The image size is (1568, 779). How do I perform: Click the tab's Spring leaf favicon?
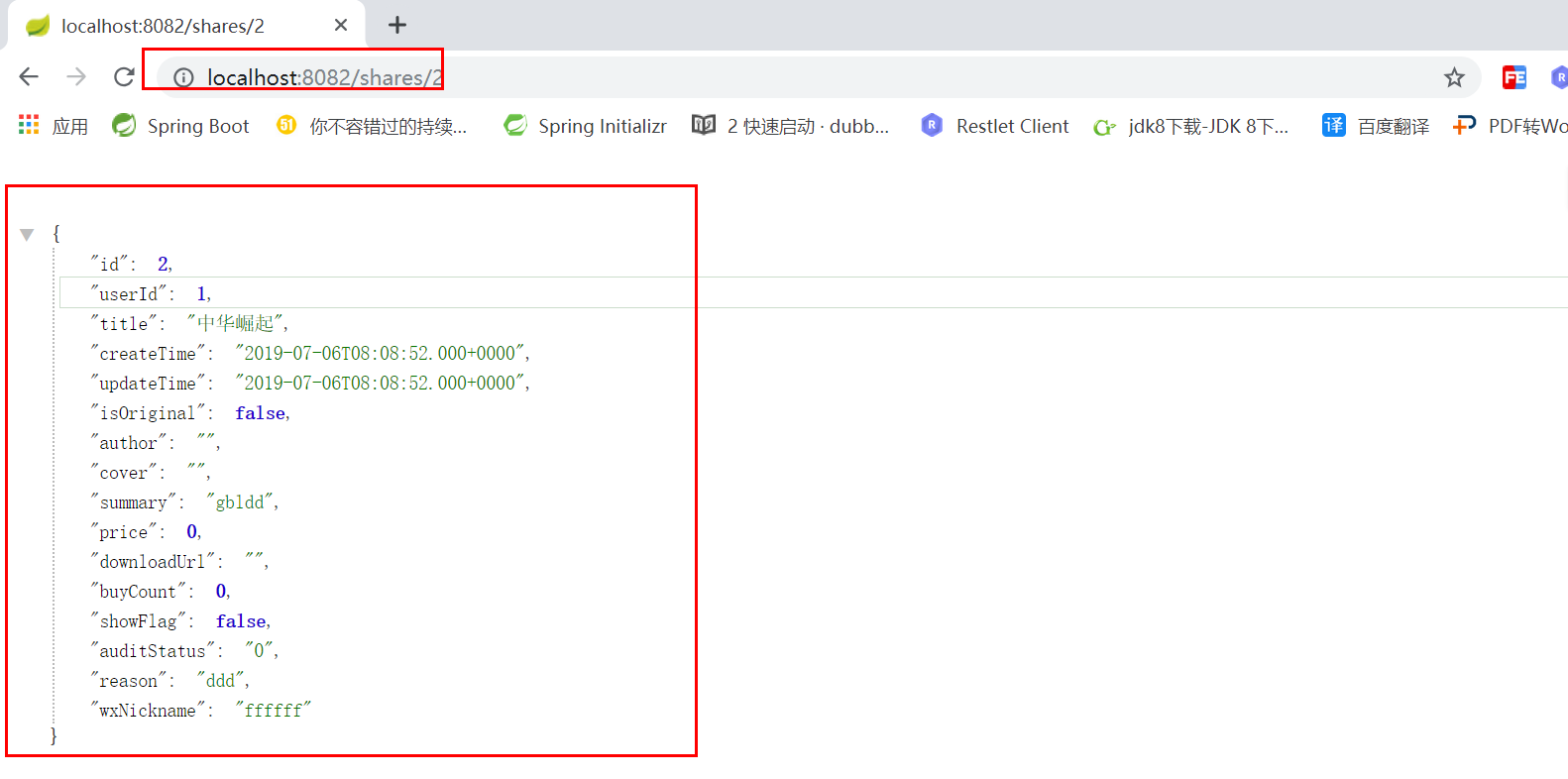pos(38,26)
